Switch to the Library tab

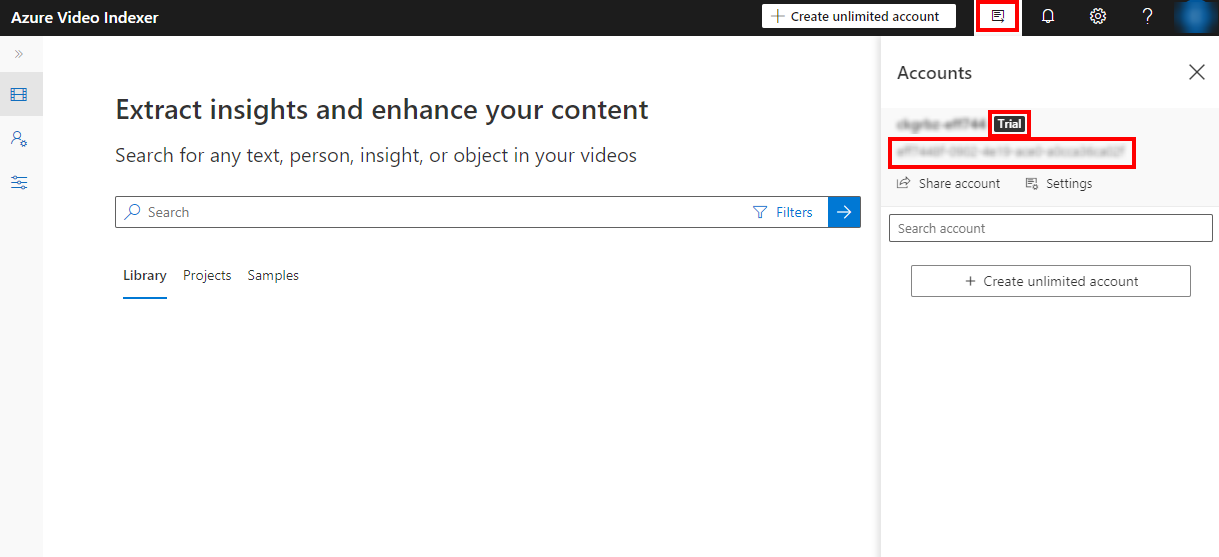point(145,276)
